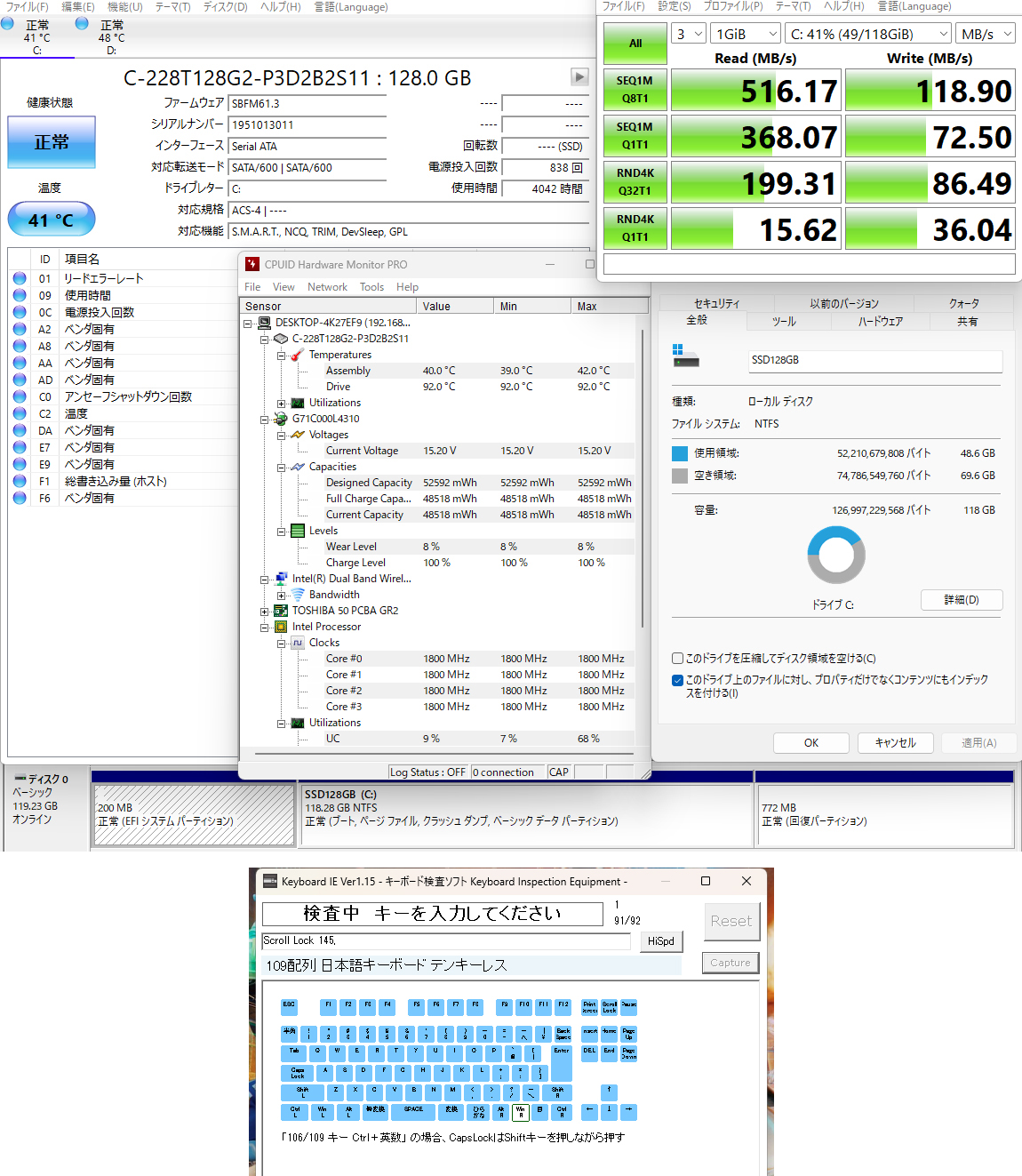This screenshot has width=1022, height=1176.
Task: Open the MB/s unit dropdown
Action: click(986, 34)
